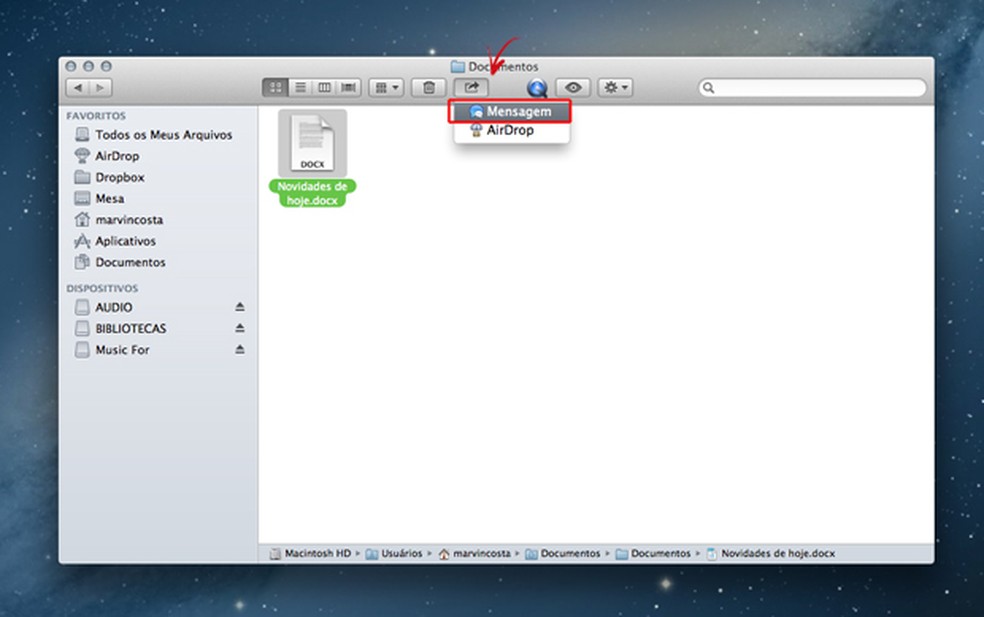Switch to column view

[x=324, y=88]
